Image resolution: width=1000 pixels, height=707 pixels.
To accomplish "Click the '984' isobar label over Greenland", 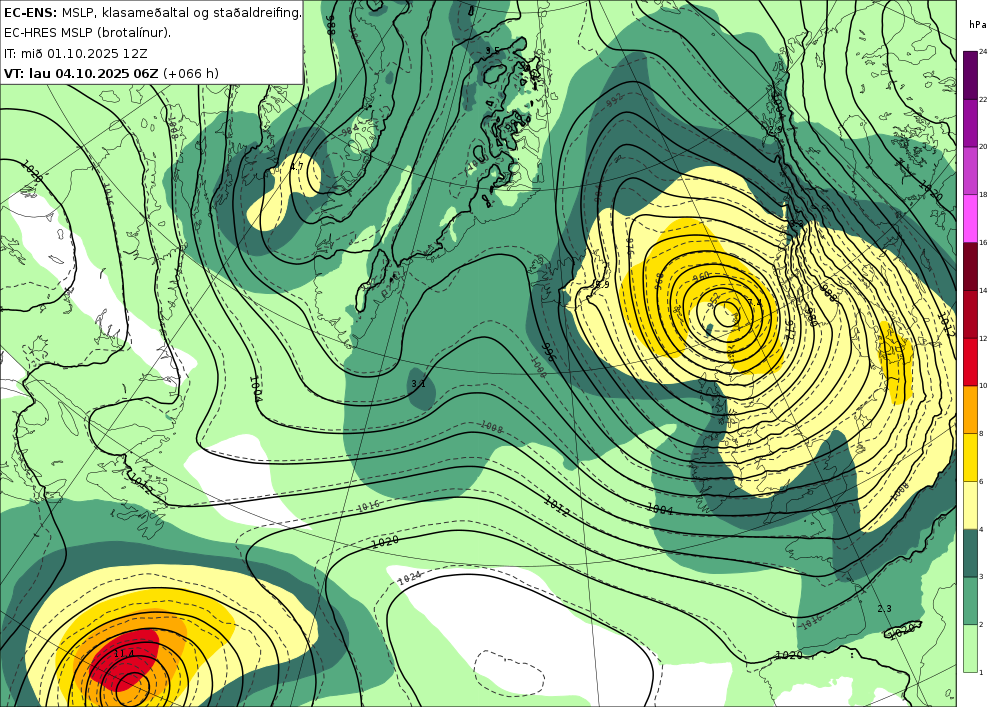I will coord(350,130).
